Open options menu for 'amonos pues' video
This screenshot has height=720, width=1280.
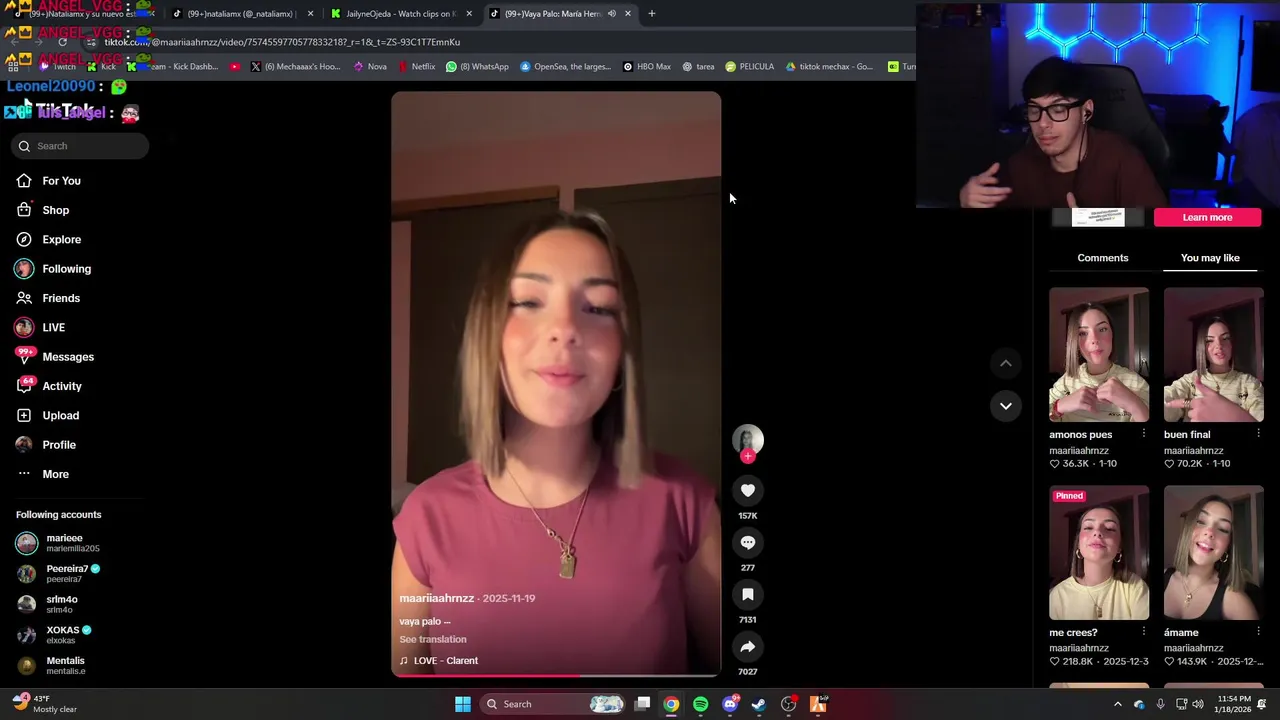pos(1144,434)
